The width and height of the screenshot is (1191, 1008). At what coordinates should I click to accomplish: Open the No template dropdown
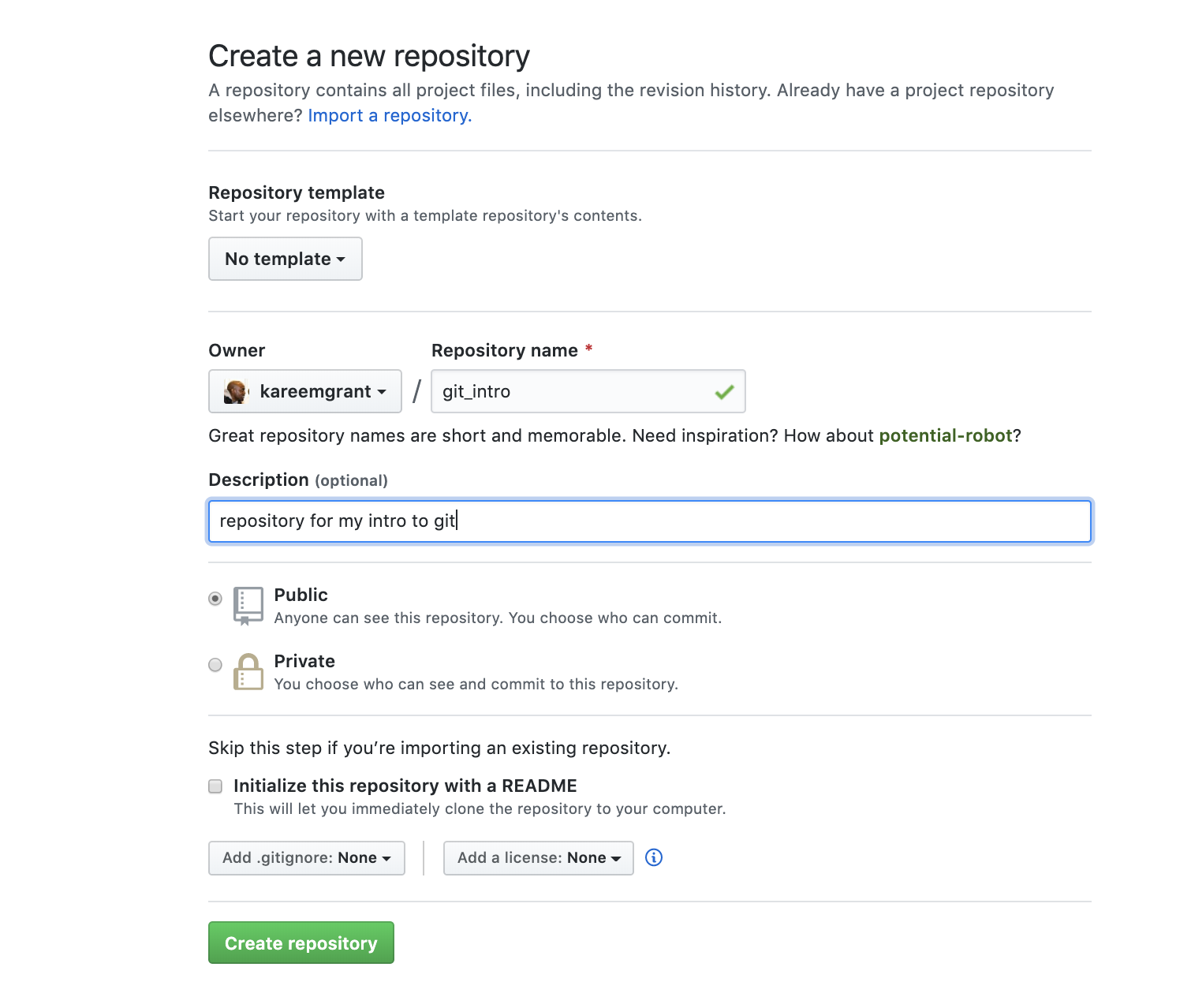coord(286,259)
